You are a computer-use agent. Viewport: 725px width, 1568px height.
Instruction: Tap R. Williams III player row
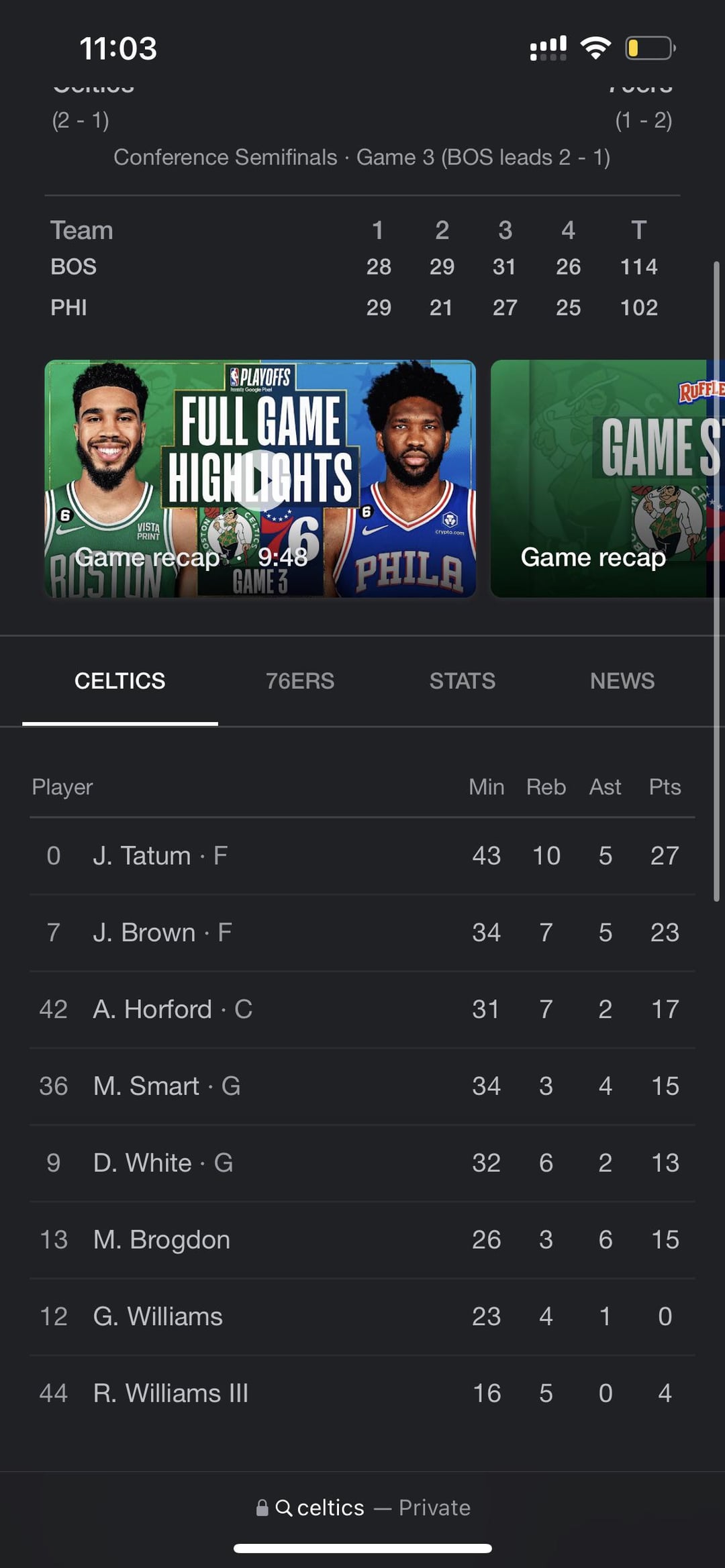point(171,1393)
